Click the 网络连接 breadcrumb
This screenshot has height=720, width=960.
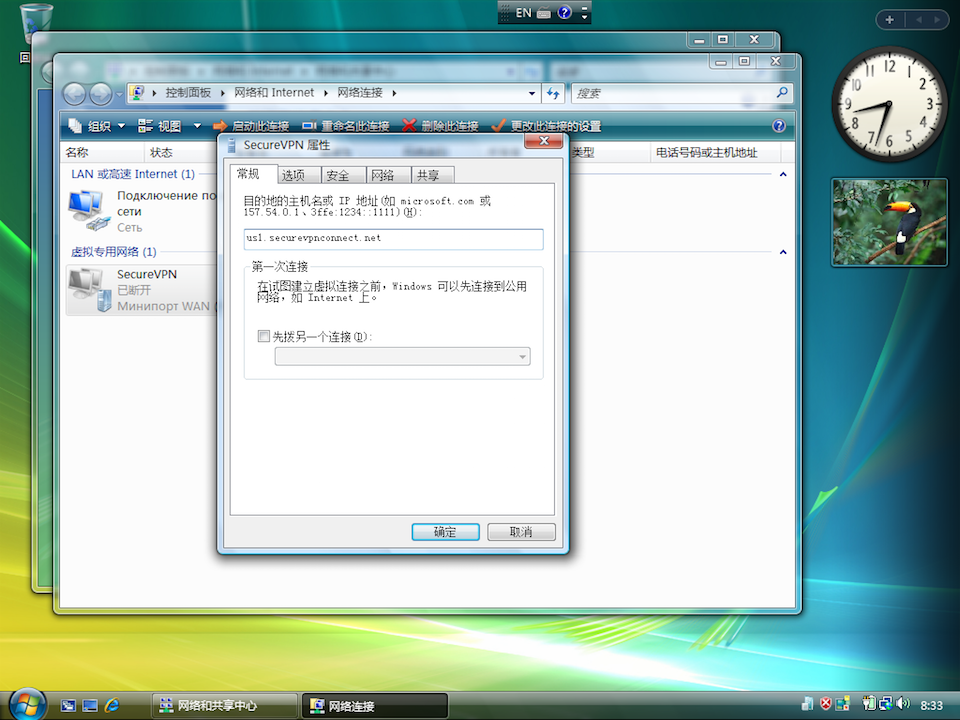[360, 92]
